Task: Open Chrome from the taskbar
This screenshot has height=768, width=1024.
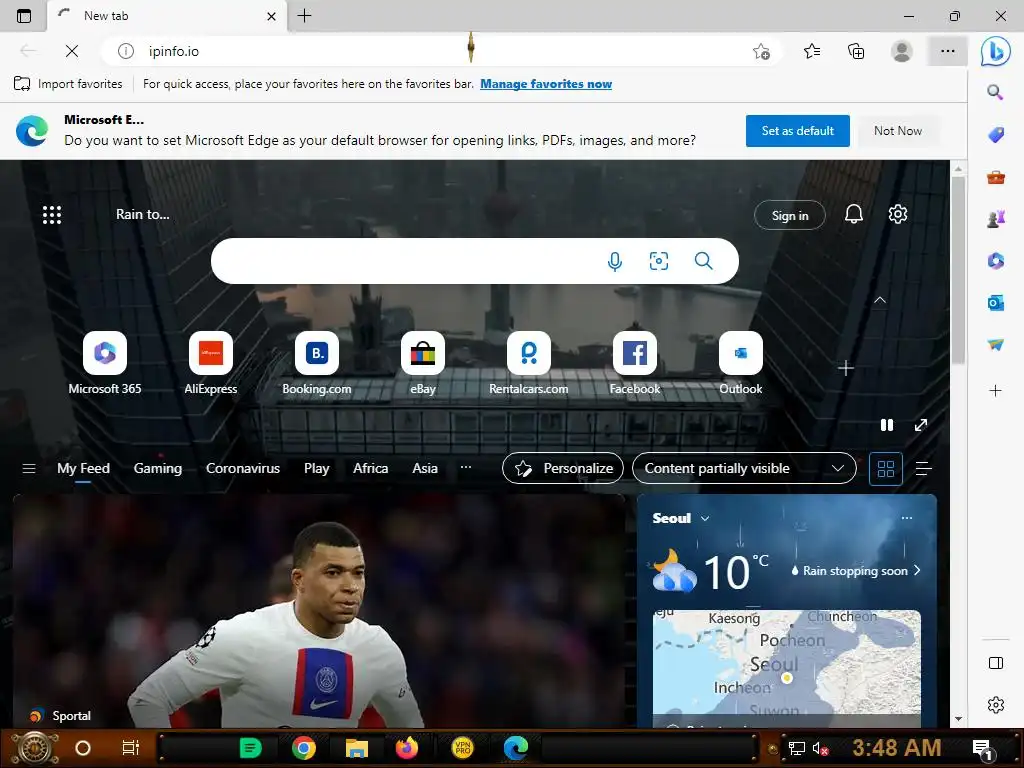Action: pyautogui.click(x=304, y=748)
